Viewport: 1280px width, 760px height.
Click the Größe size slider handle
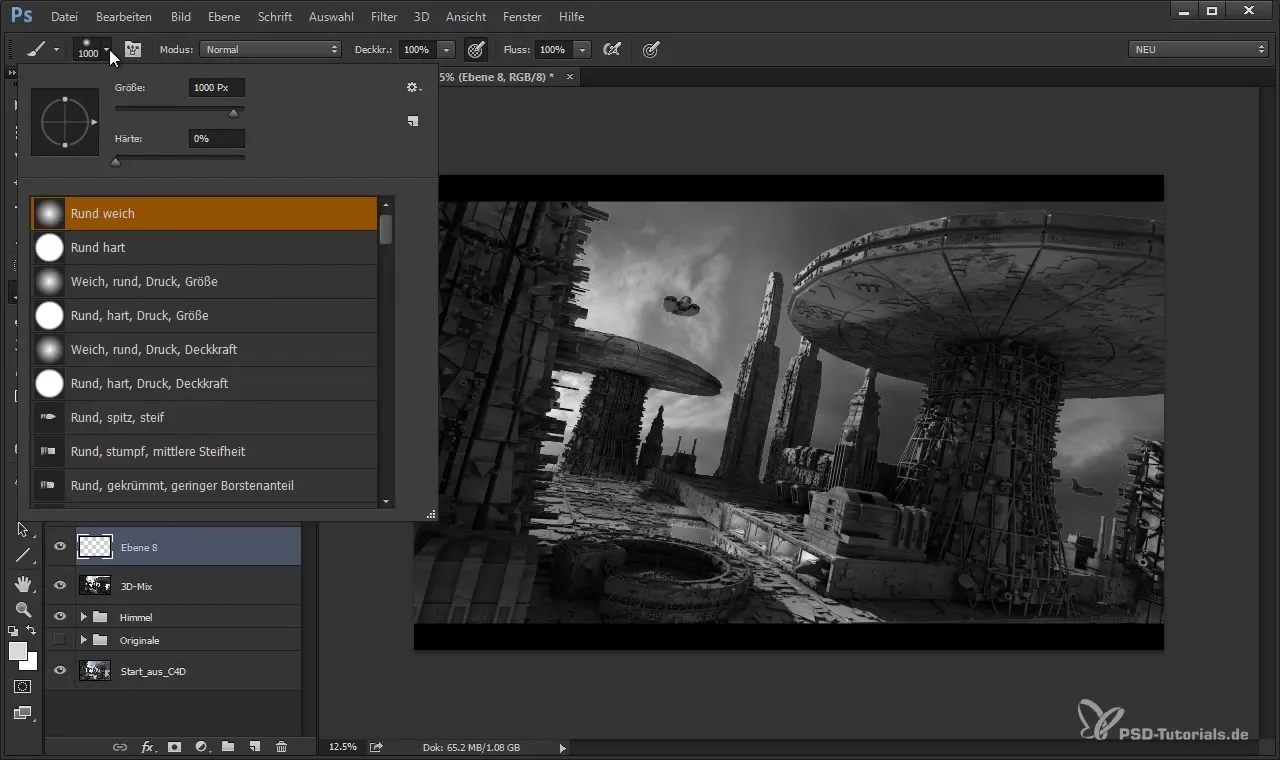[x=233, y=113]
